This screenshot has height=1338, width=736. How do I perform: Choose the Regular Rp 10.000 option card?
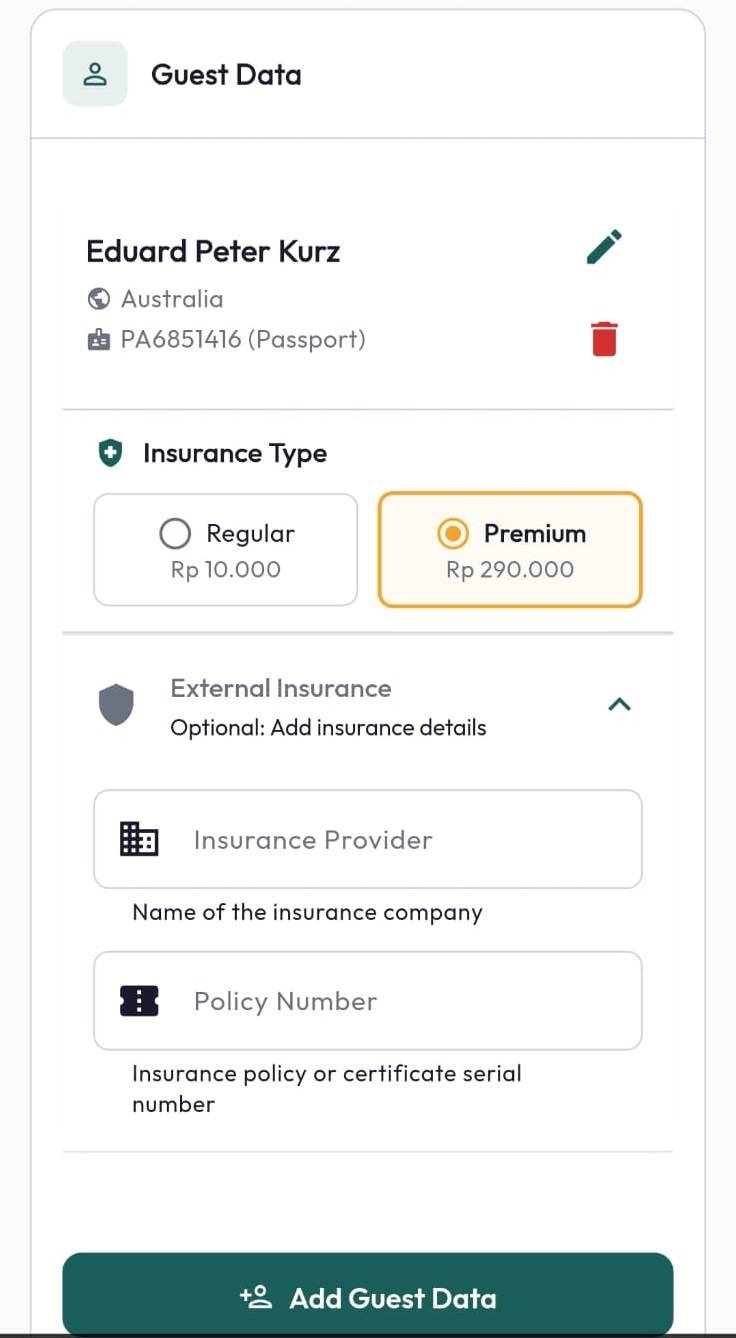pos(226,550)
